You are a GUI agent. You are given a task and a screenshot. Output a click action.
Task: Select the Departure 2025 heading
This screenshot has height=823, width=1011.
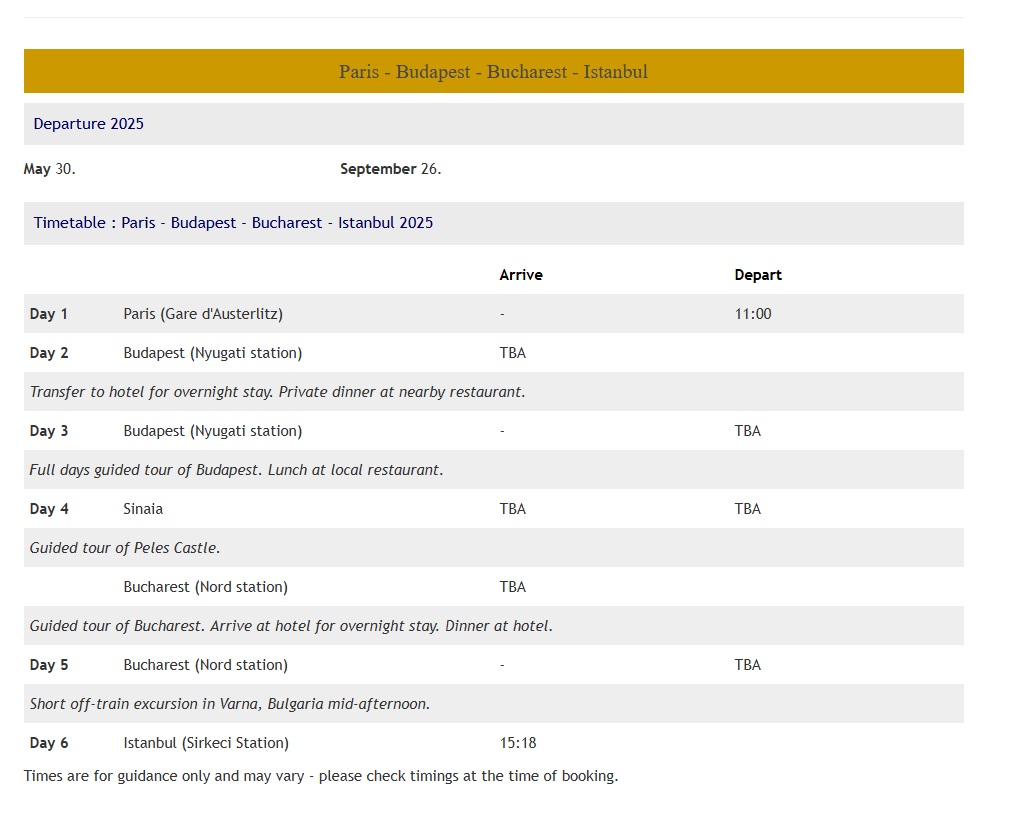point(89,124)
